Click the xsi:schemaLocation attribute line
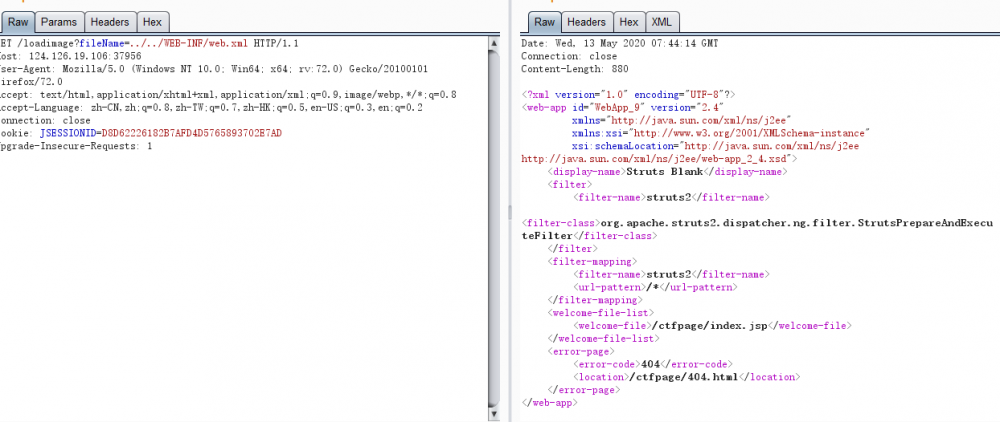Viewport: 1000px width, 422px height. tap(716, 145)
